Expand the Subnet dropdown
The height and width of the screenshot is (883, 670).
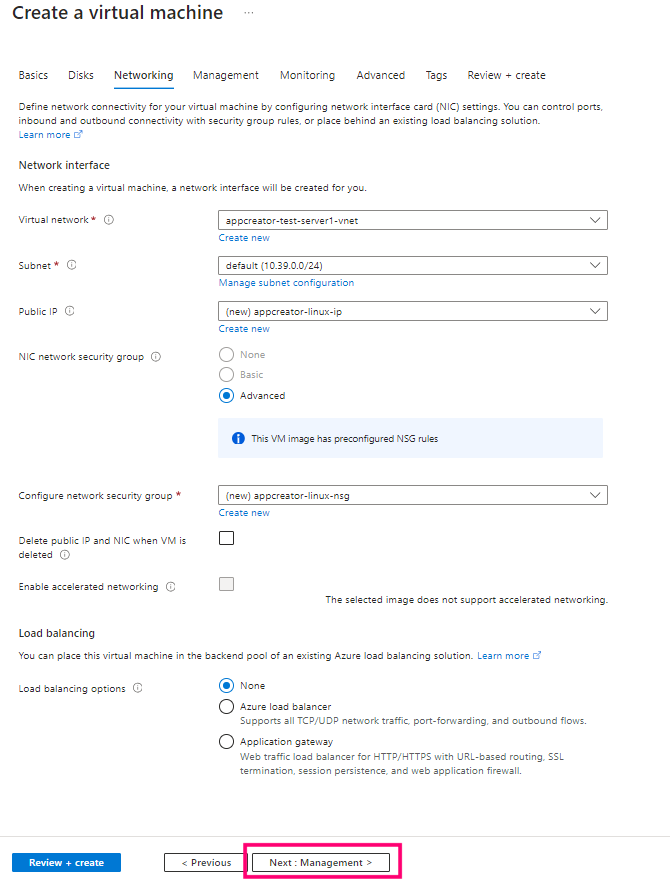tap(412, 265)
